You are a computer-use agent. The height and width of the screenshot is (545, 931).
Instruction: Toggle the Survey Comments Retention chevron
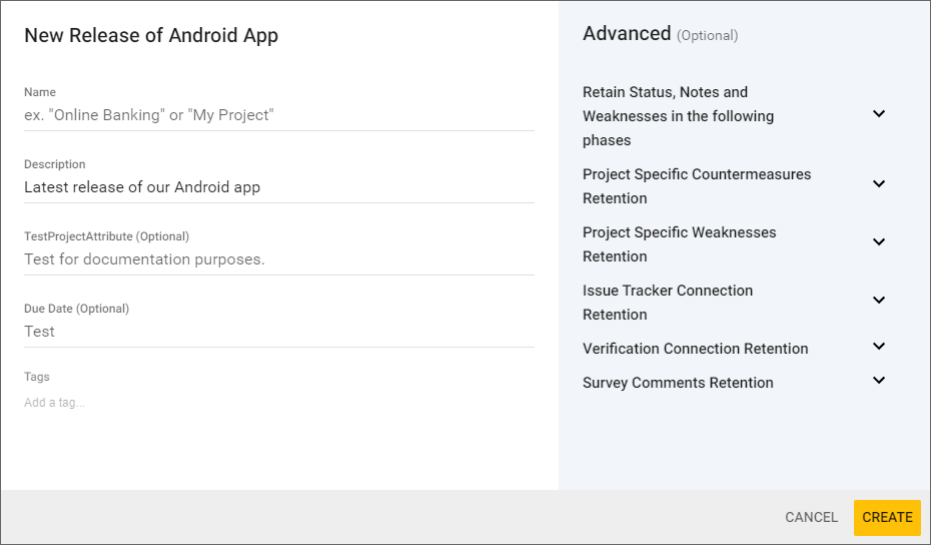click(x=879, y=381)
